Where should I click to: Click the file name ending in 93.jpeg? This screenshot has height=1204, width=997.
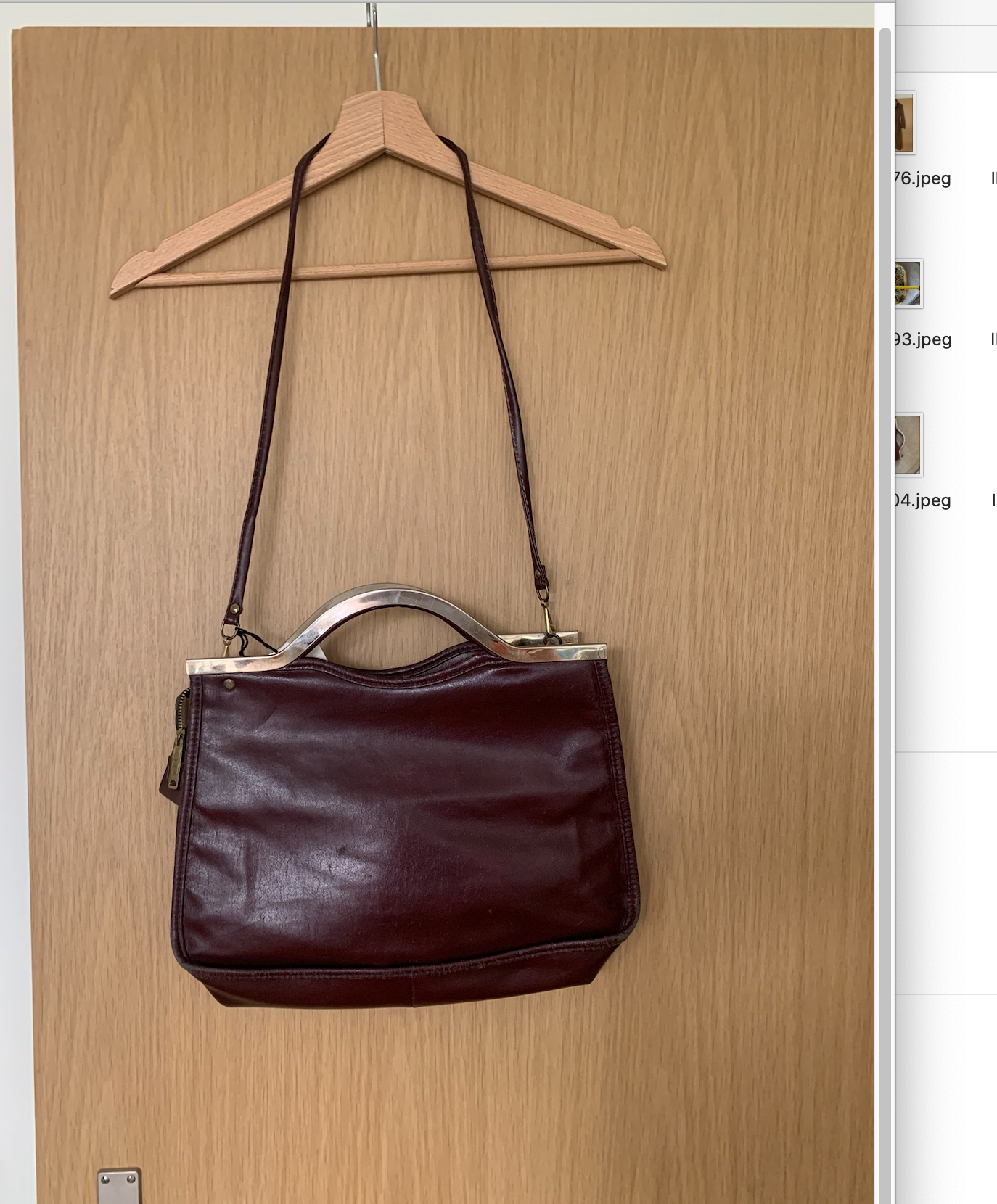tap(922, 339)
